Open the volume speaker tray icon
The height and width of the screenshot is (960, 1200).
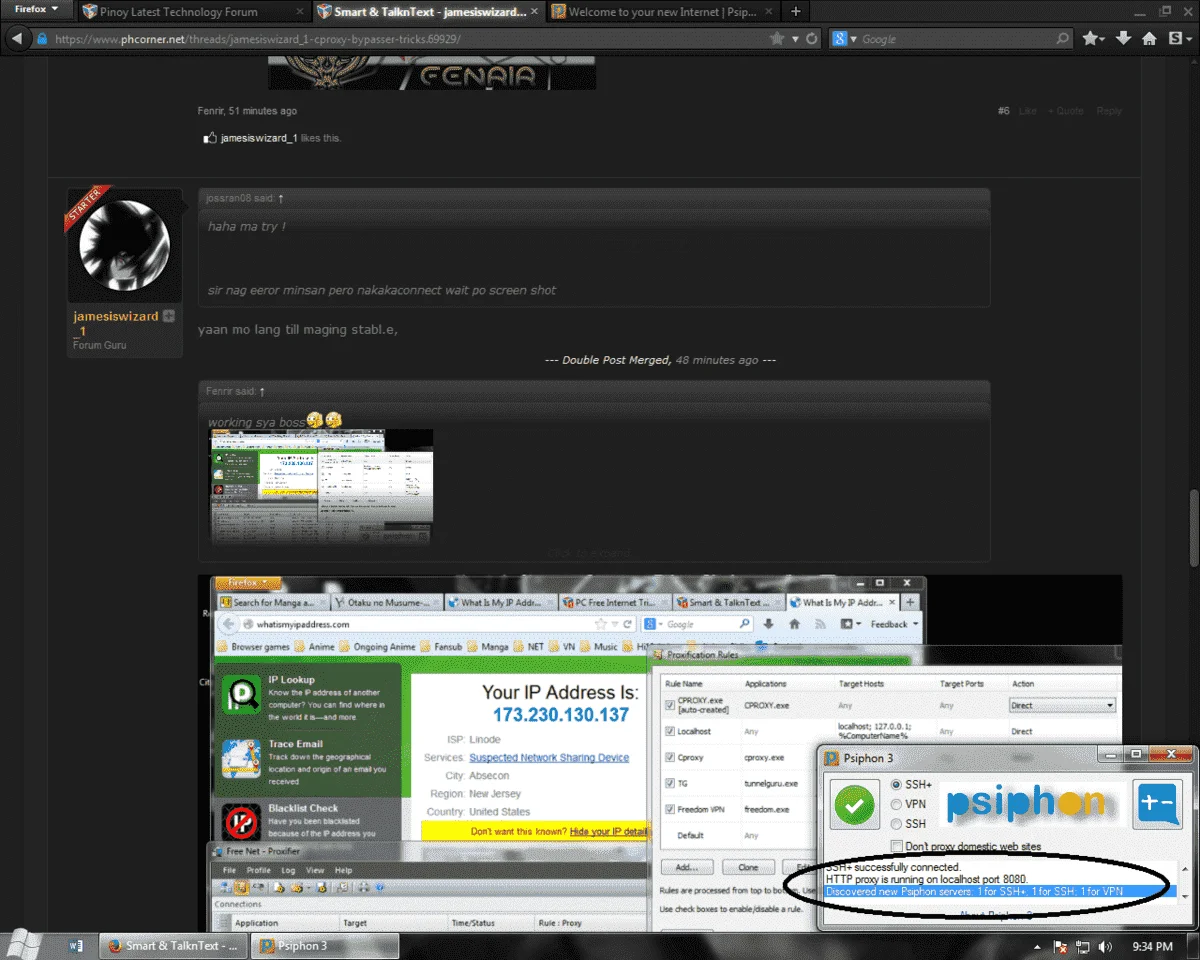(1105, 946)
